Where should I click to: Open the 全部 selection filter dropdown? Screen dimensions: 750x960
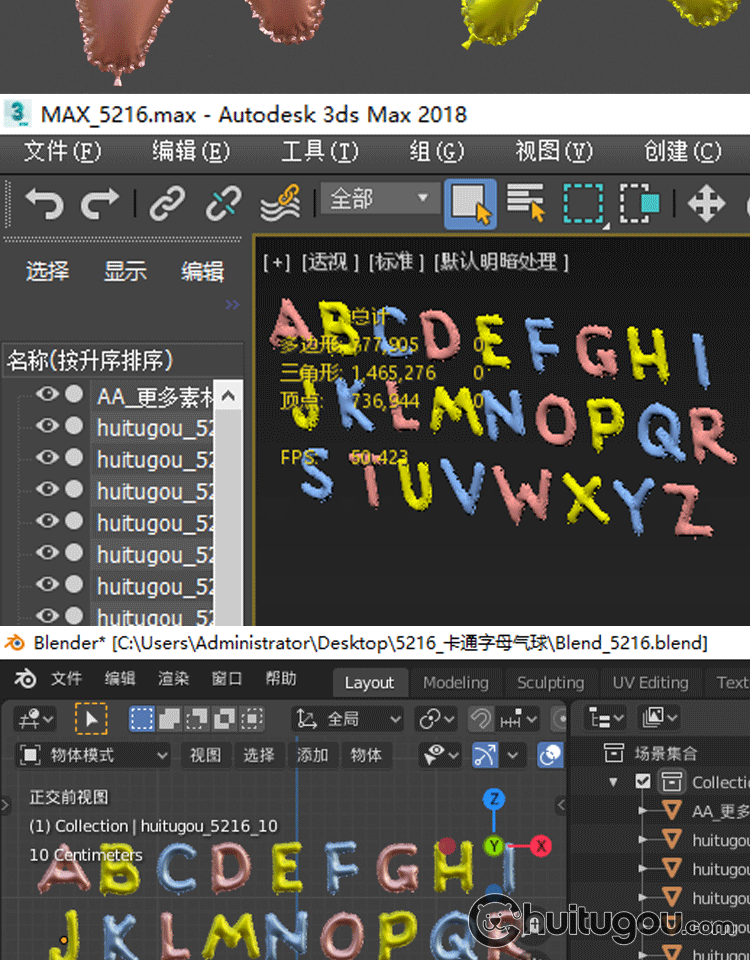pyautogui.click(x=378, y=199)
